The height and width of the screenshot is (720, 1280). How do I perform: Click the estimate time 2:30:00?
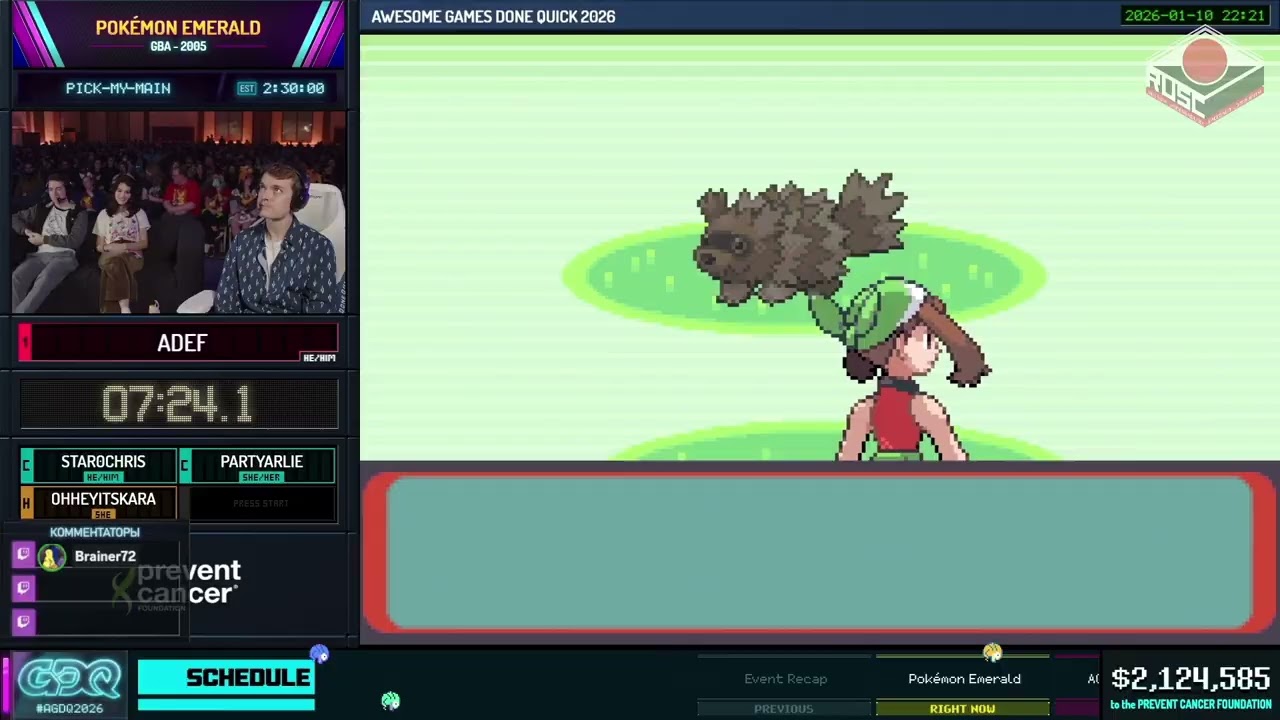coord(293,88)
